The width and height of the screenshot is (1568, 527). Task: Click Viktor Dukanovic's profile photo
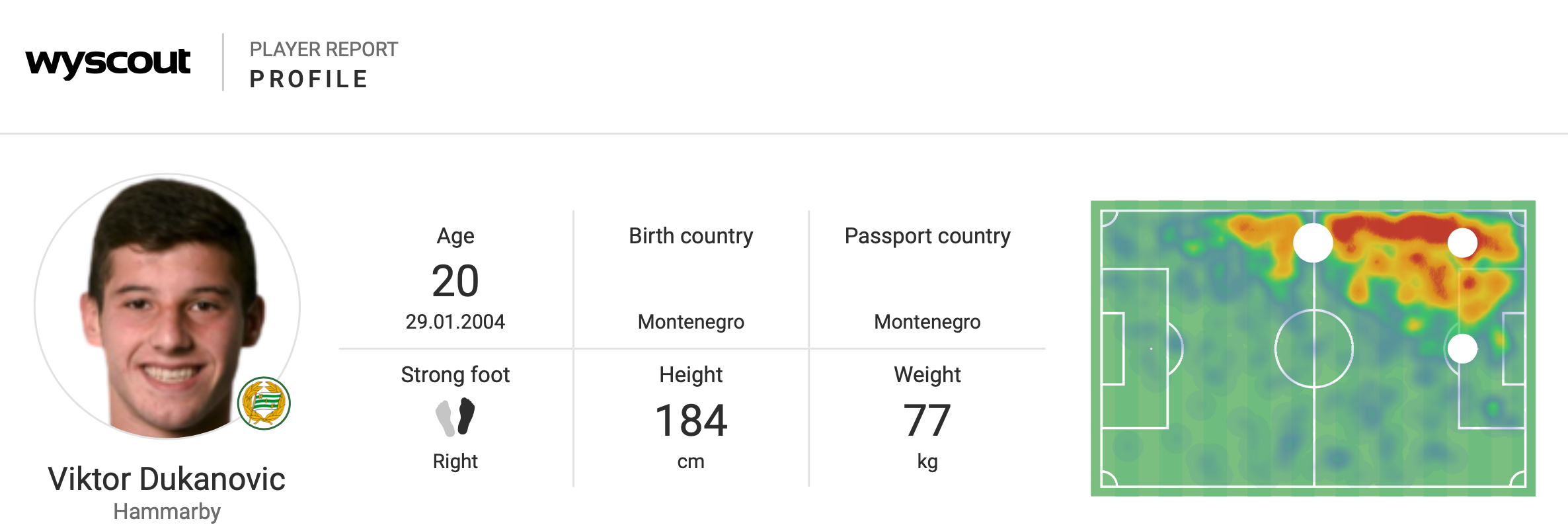(167, 305)
